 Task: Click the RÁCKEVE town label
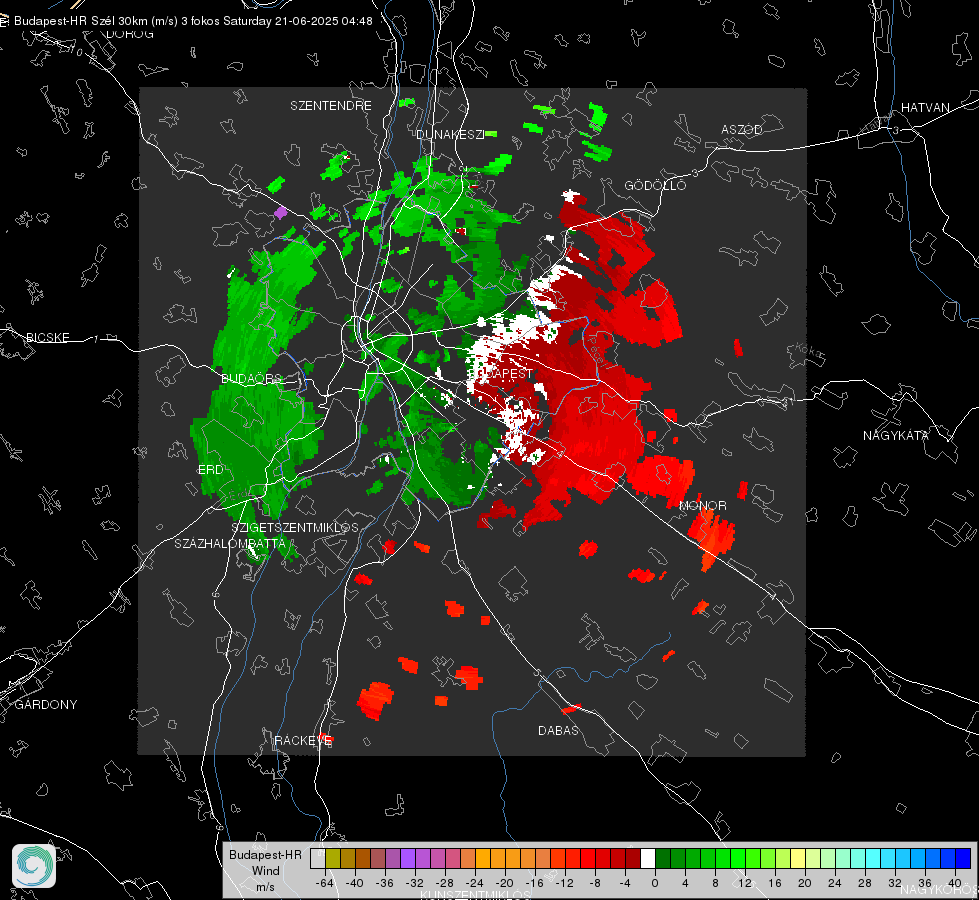point(303,740)
